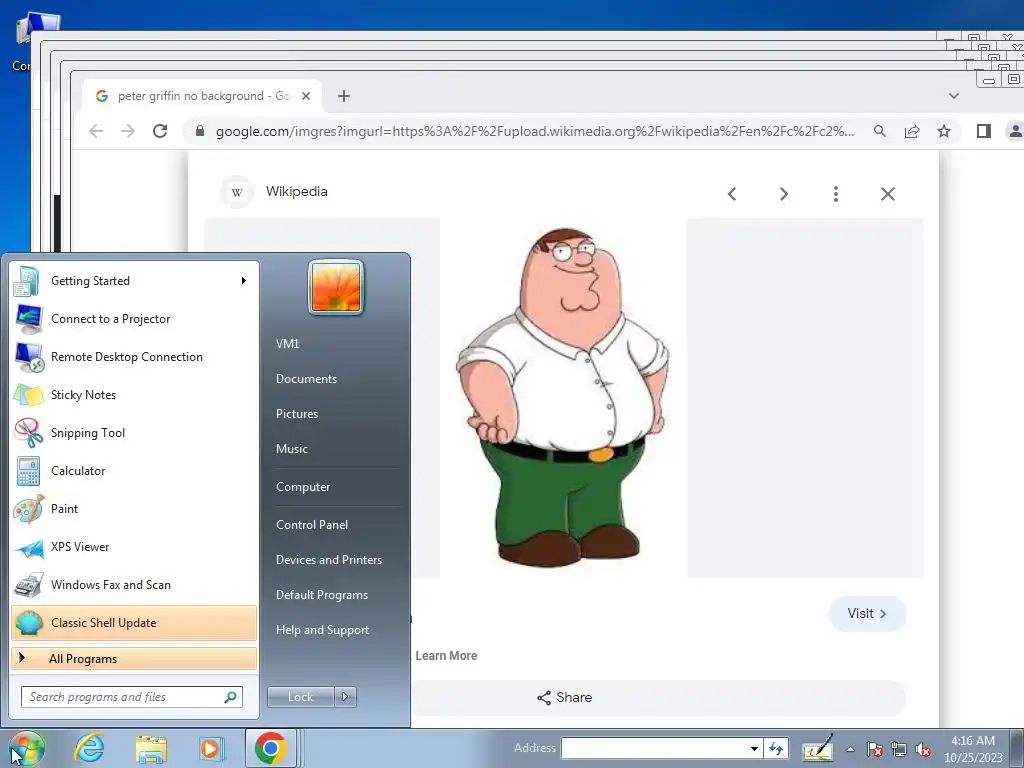Click the XPS Viewer paper plane icon
This screenshot has height=768, width=1024.
point(29,547)
